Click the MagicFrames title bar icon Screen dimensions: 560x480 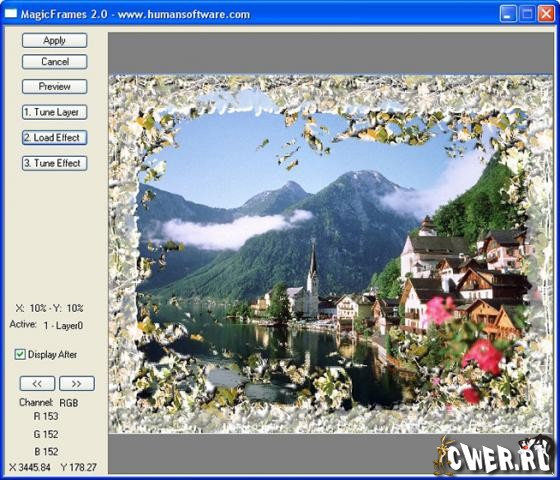pyautogui.click(x=10, y=14)
